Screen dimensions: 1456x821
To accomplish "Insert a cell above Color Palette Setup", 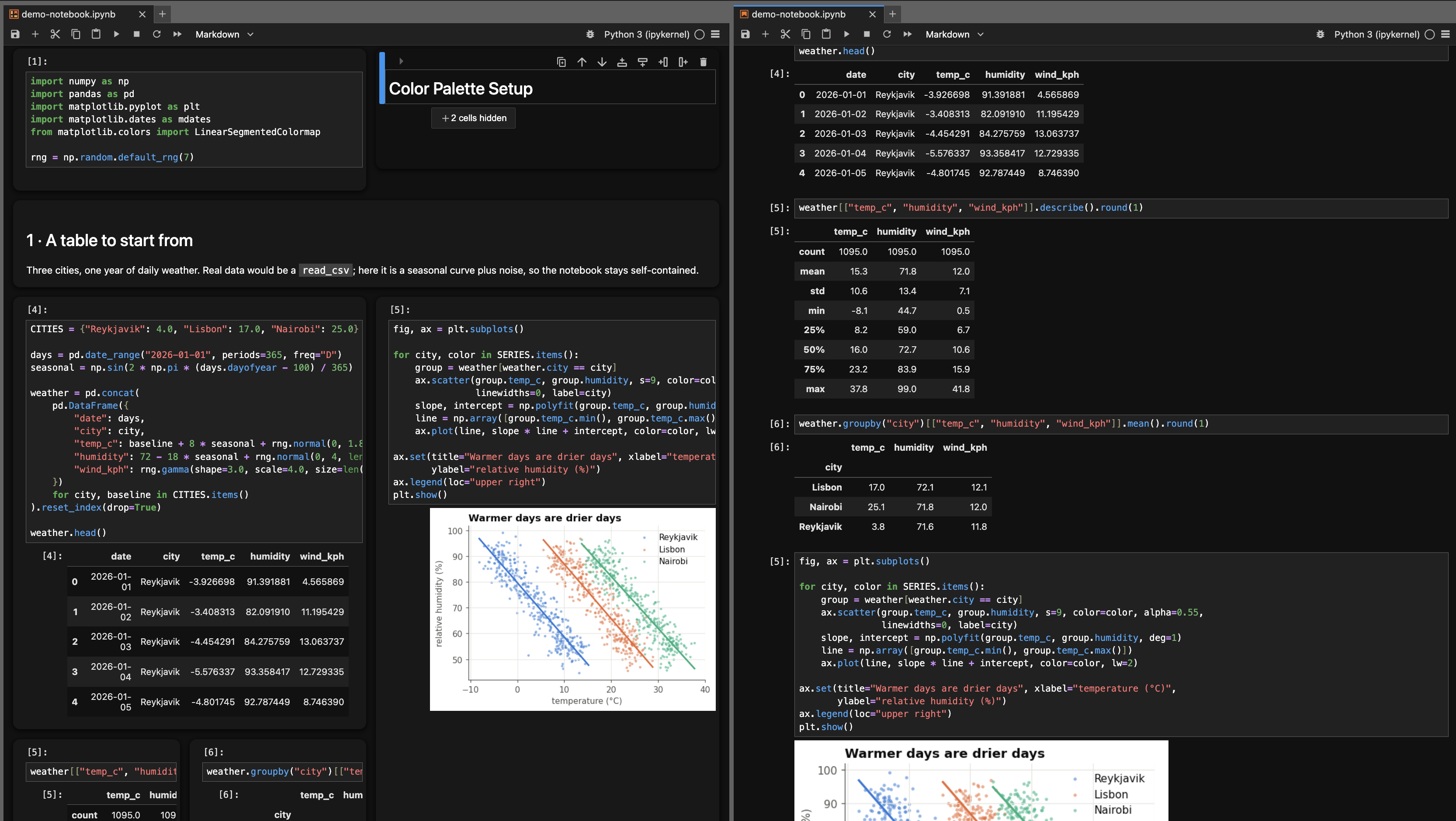I will coord(622,62).
